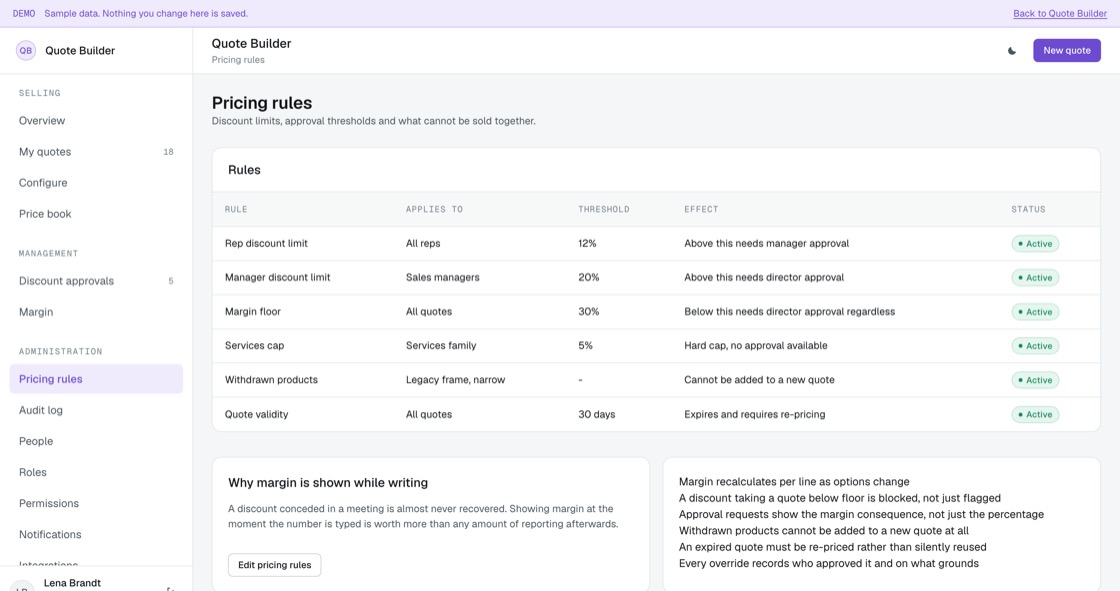Screen dimensions: 1120x591
Task: Click the APPLIES TO column header
Action: [434, 209]
